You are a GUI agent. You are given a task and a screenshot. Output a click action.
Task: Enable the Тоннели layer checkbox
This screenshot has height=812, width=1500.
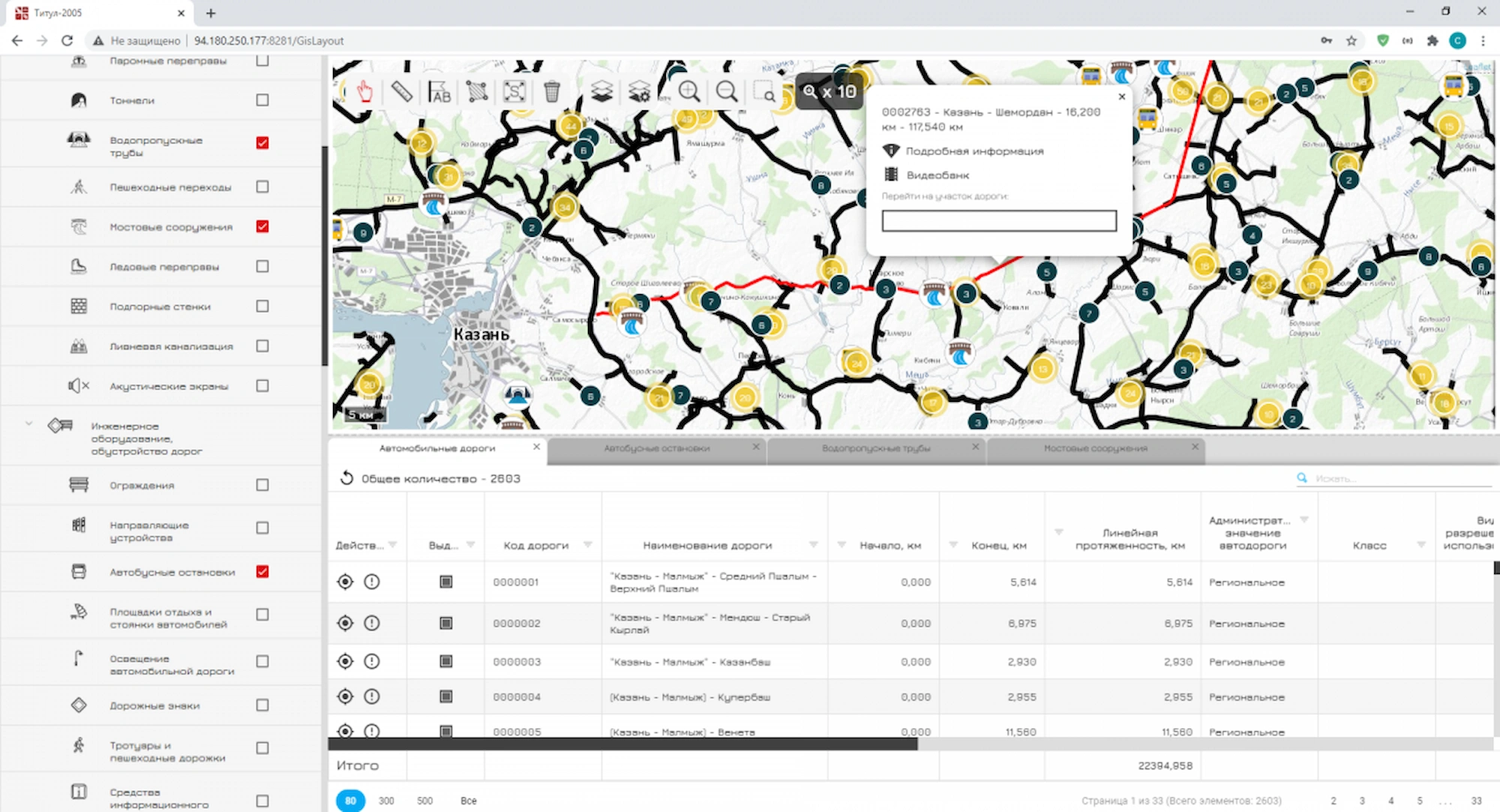[x=262, y=100]
